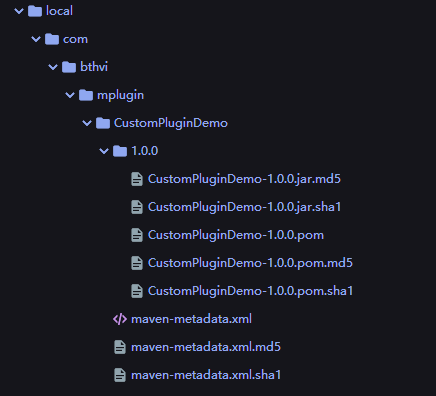Click the XML code icon for maven-metadata.xml
This screenshot has height=396, width=436.
(120, 319)
